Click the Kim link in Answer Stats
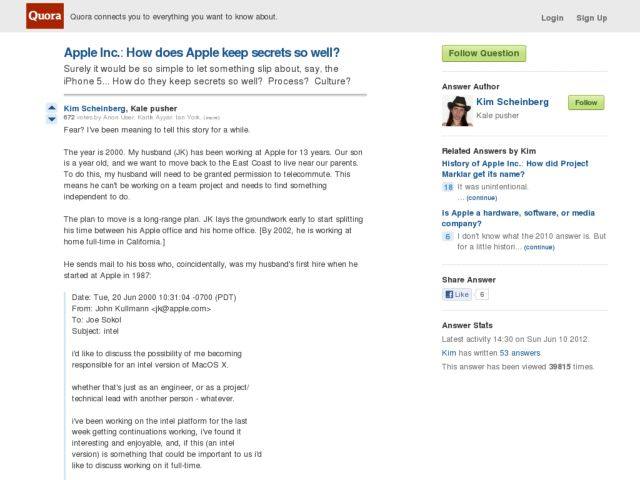 (x=449, y=353)
